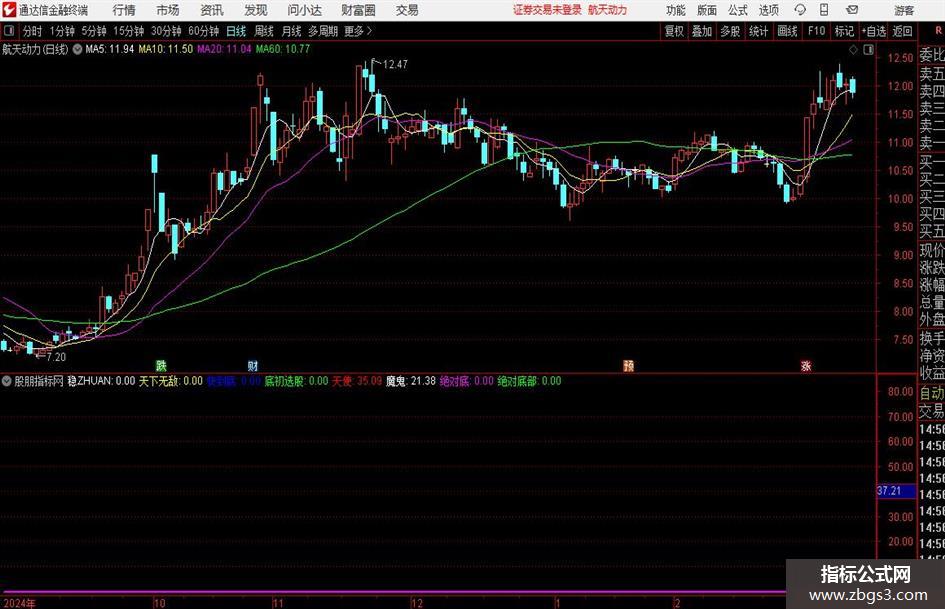
Task: Click the red 涨 event marker
Action: click(806, 365)
